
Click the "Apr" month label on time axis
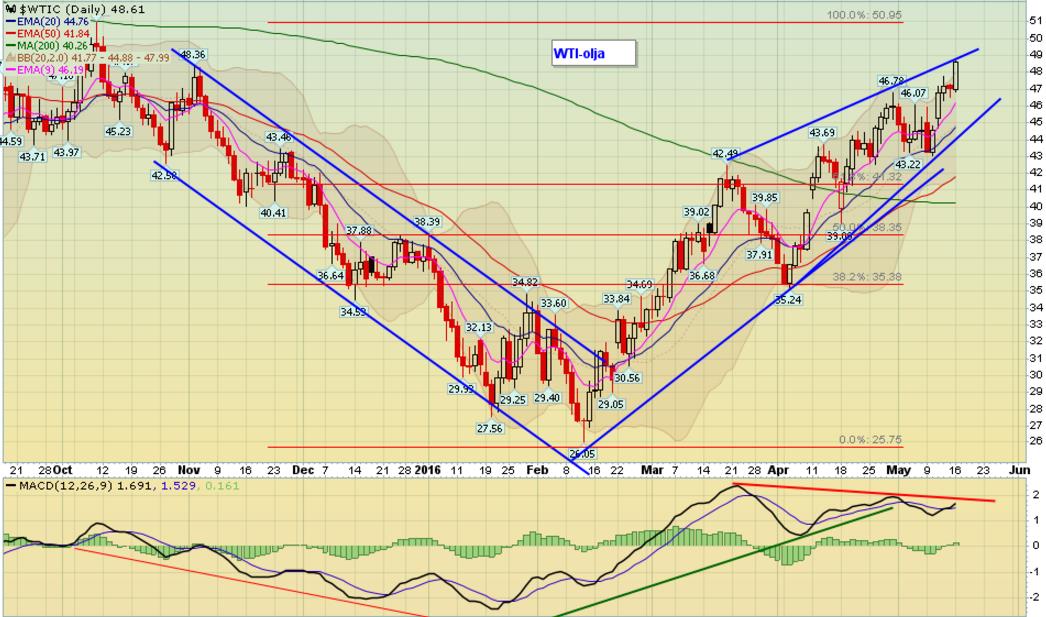[x=778, y=470]
